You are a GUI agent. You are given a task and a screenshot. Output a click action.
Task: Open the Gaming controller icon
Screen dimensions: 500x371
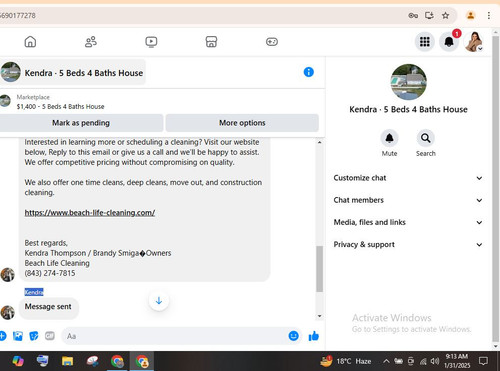pyautogui.click(x=272, y=42)
